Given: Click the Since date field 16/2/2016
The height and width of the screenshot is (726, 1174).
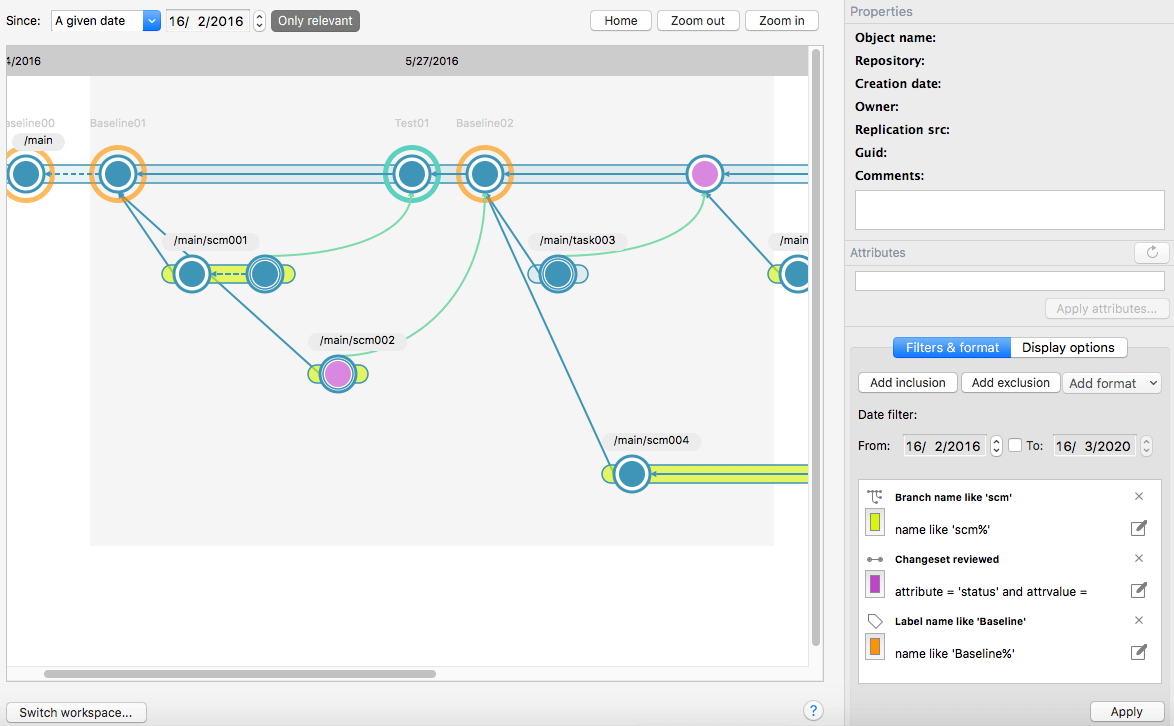Looking at the screenshot, I should pyautogui.click(x=207, y=21).
